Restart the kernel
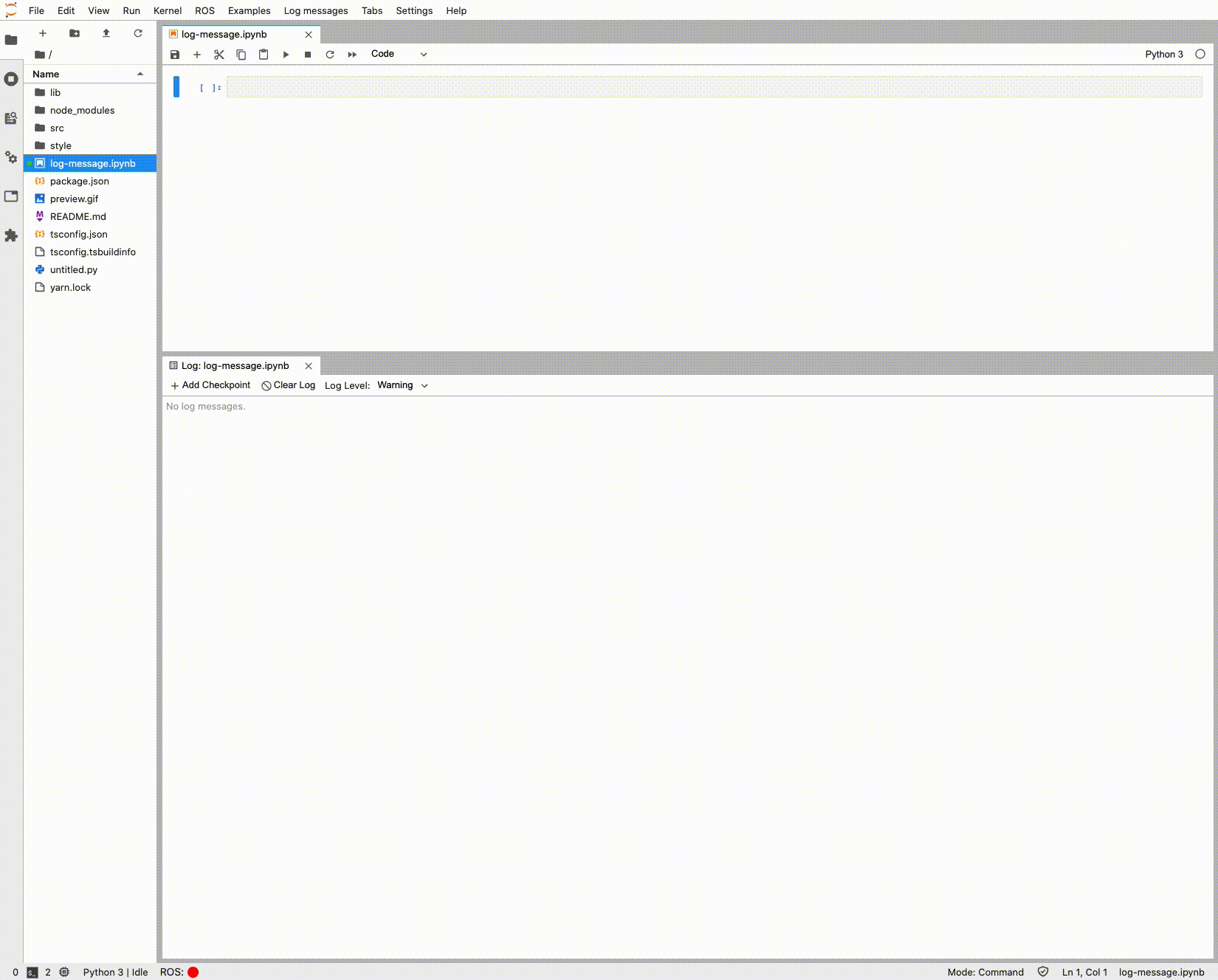 [x=330, y=55]
